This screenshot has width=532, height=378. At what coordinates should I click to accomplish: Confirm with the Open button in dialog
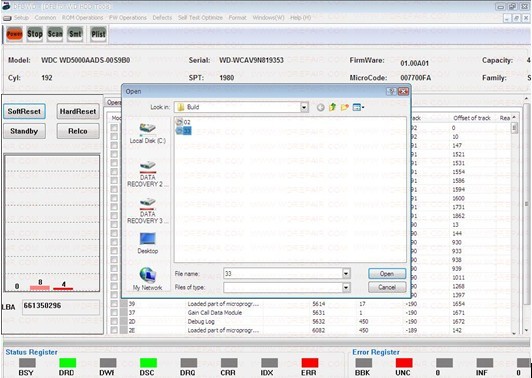[x=387, y=274]
